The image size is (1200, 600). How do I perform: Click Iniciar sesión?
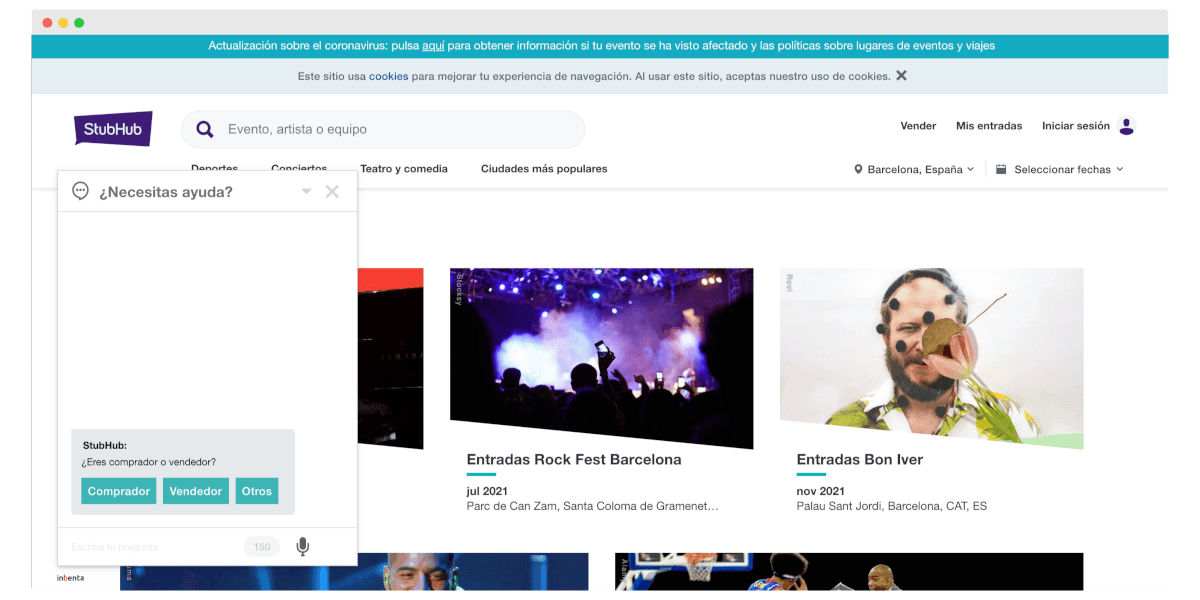click(x=1078, y=126)
